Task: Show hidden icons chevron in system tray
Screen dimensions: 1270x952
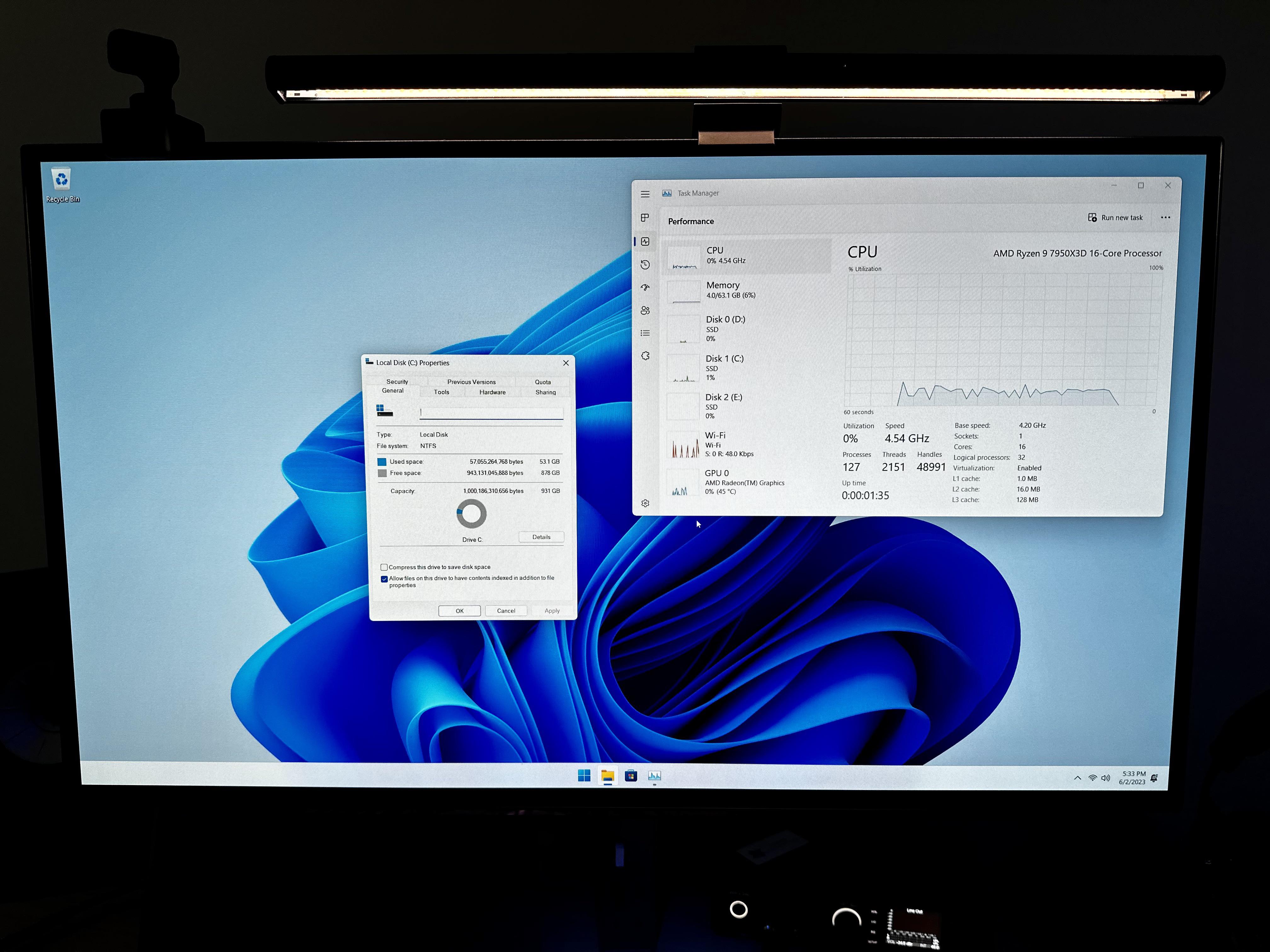Action: 1078,778
